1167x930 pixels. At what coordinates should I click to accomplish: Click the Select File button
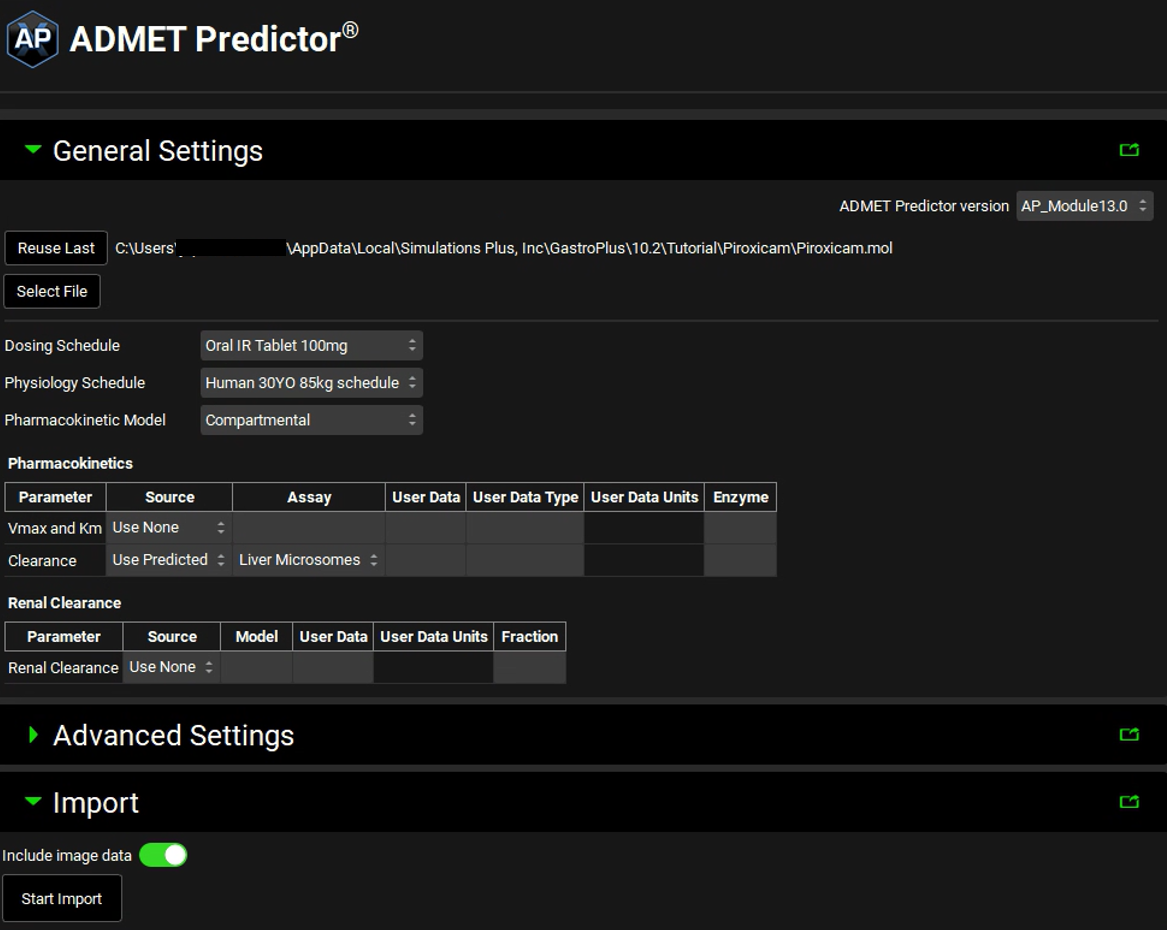click(x=52, y=291)
